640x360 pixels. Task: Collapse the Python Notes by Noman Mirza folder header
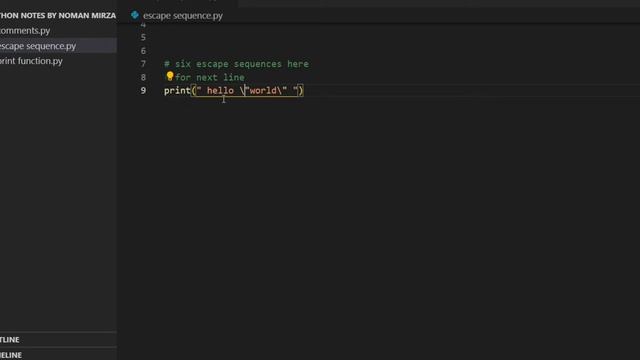tap(58, 16)
